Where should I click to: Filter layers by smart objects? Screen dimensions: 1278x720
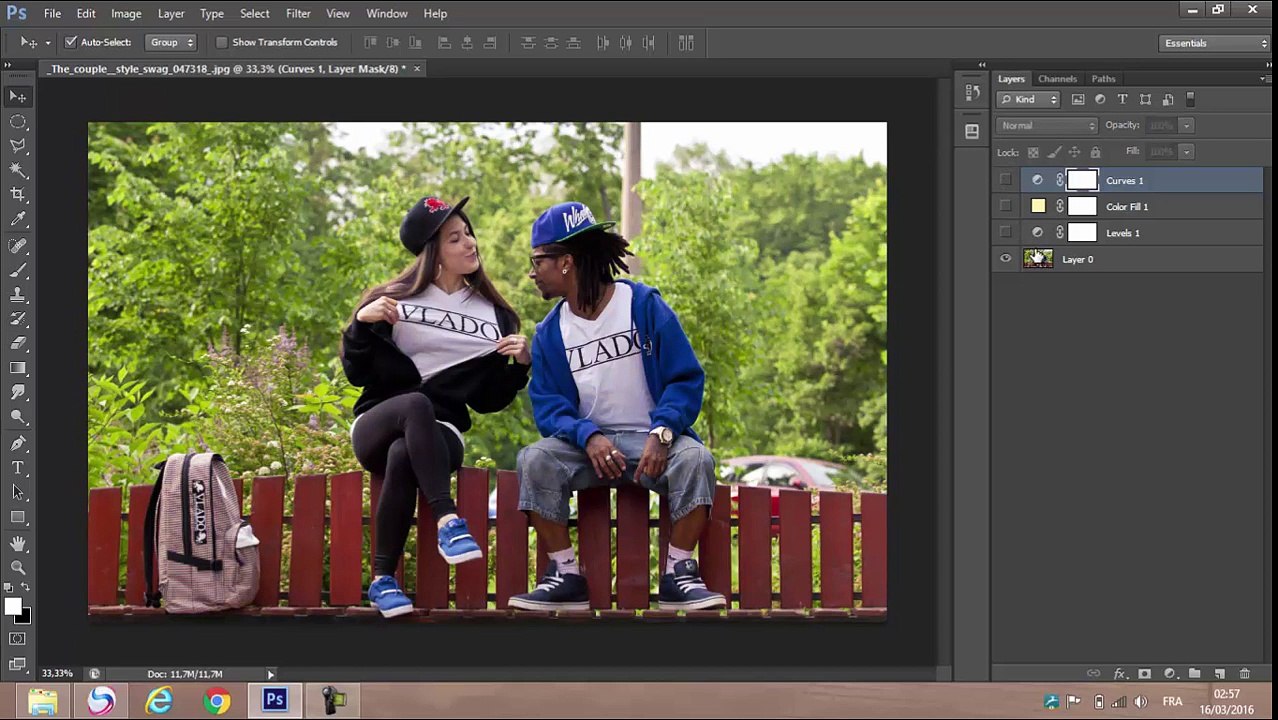1167,99
